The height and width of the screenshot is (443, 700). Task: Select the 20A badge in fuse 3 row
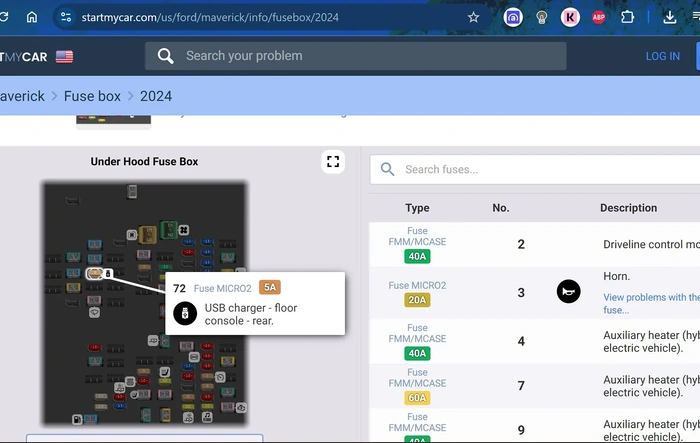pyautogui.click(x=417, y=300)
